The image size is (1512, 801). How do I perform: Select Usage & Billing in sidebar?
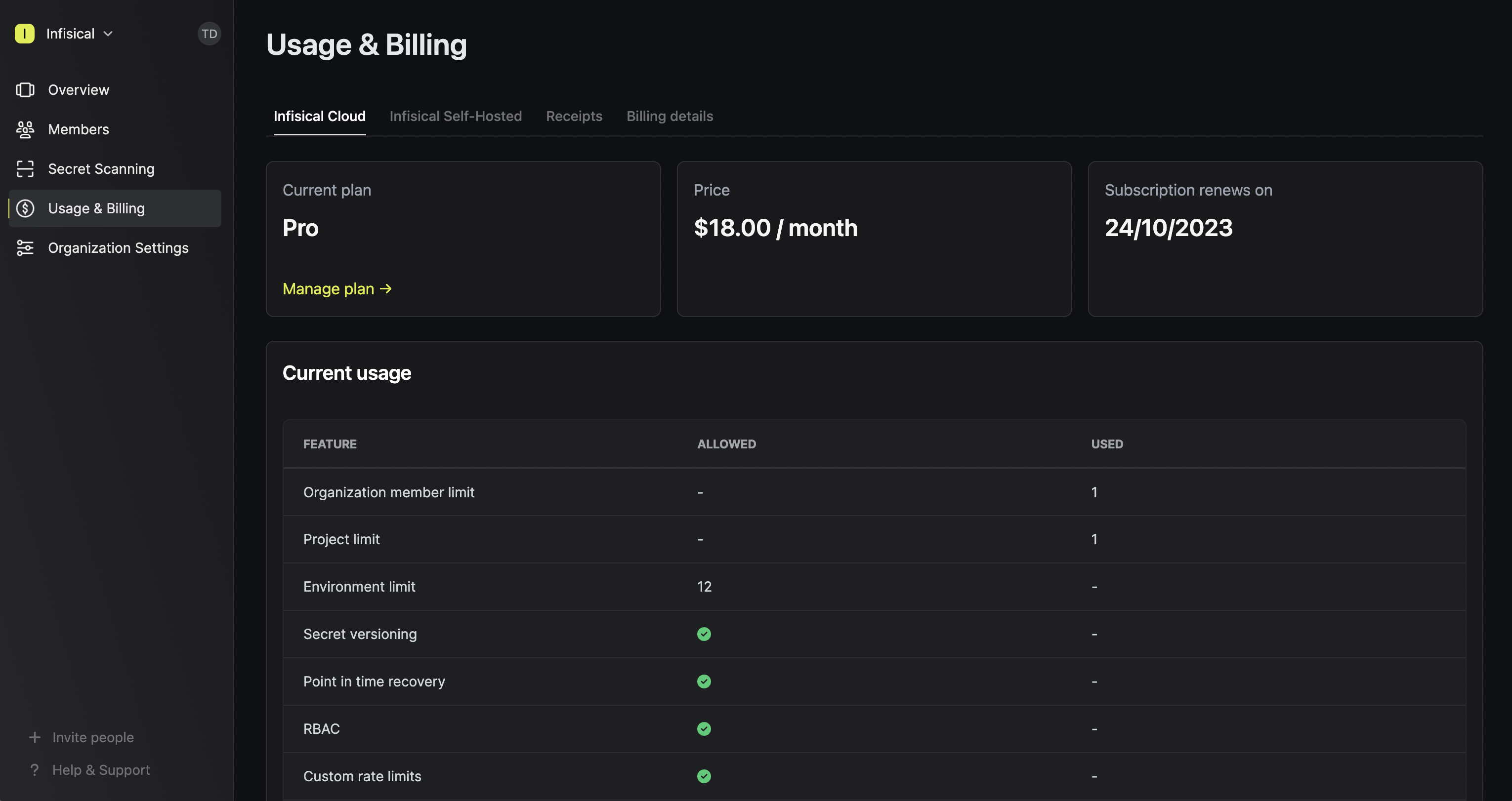pyautogui.click(x=115, y=208)
